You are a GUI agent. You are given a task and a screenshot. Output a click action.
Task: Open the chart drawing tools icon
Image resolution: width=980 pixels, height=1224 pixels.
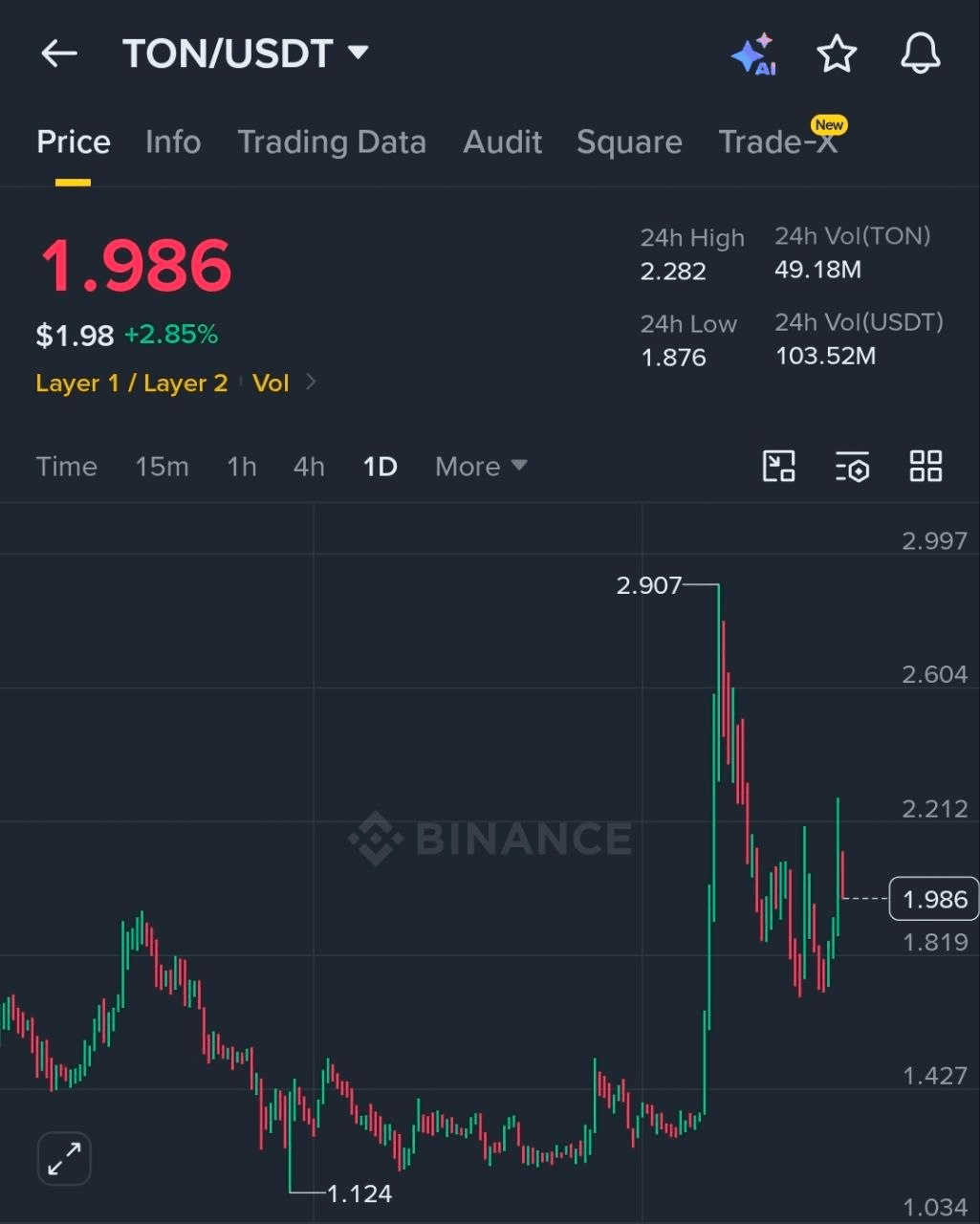point(779,467)
